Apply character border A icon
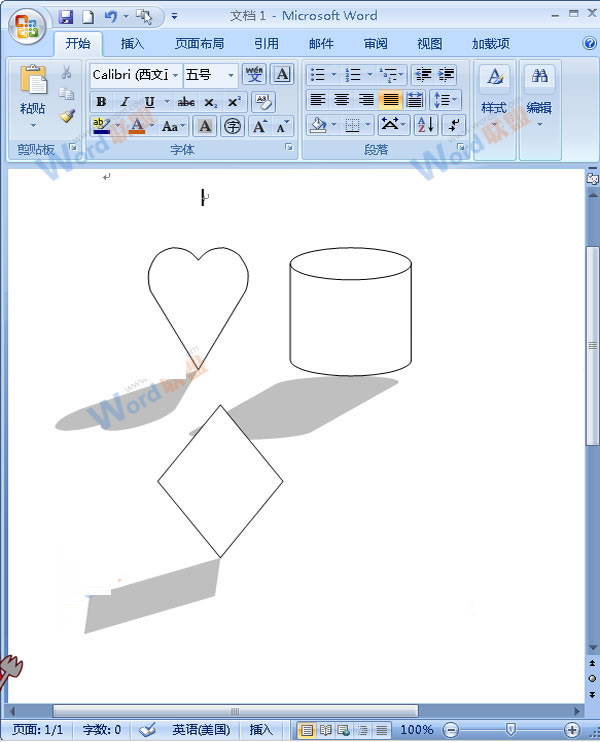This screenshot has height=742, width=600. point(282,74)
